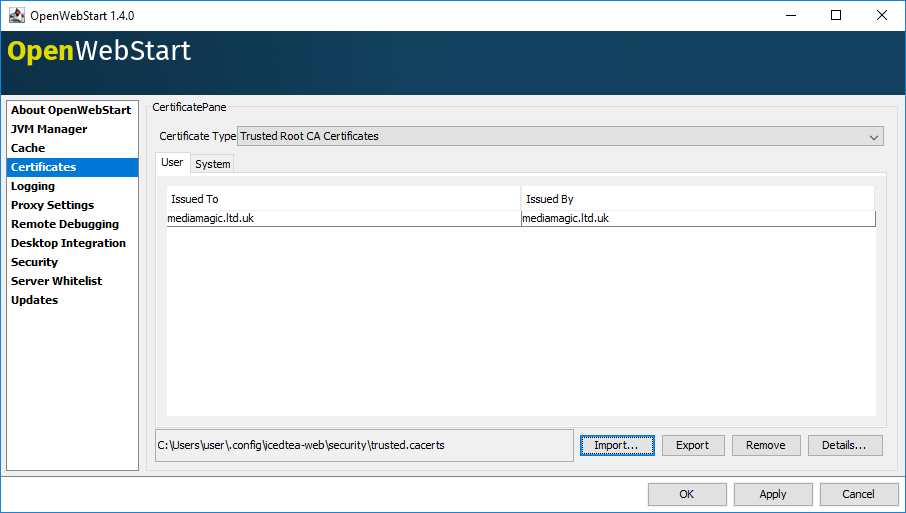Go to JVM Manager section
This screenshot has width=906, height=513.
pos(49,129)
